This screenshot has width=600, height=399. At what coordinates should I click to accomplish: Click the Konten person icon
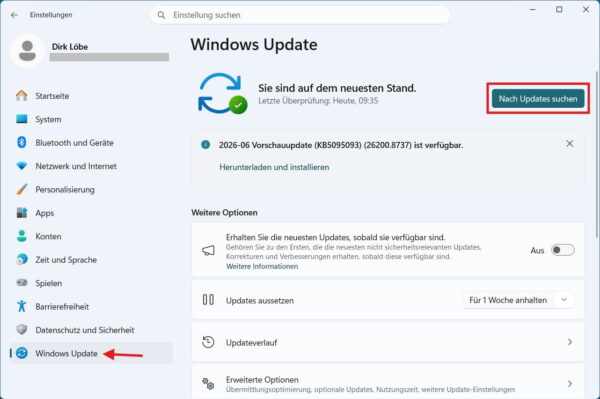click(x=22, y=236)
